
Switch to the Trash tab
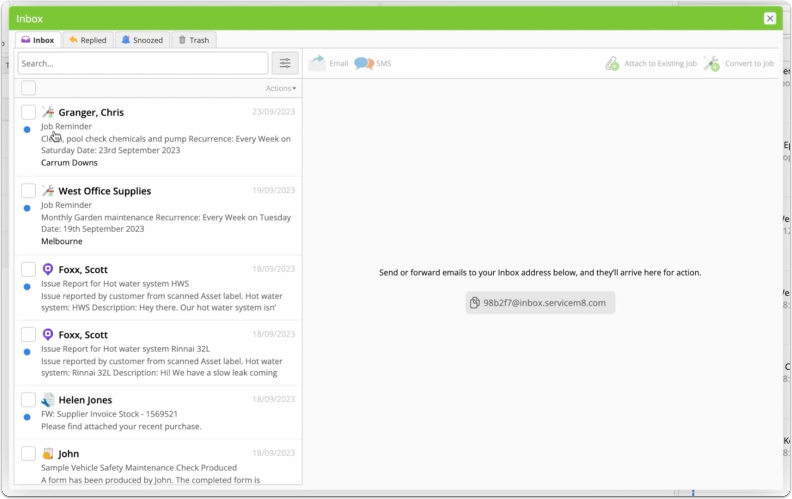pyautogui.click(x=194, y=40)
